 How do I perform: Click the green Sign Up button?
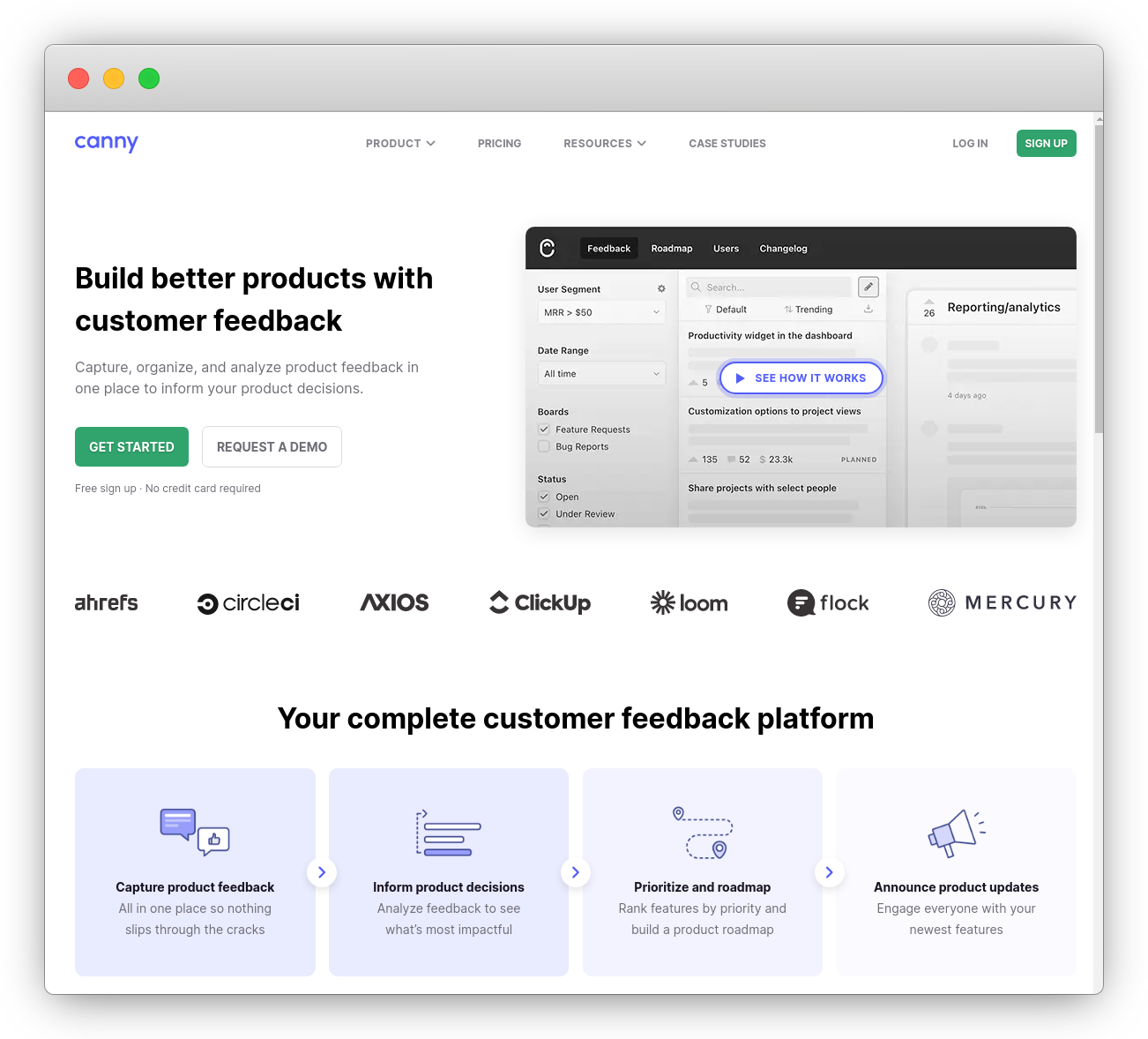point(1046,144)
